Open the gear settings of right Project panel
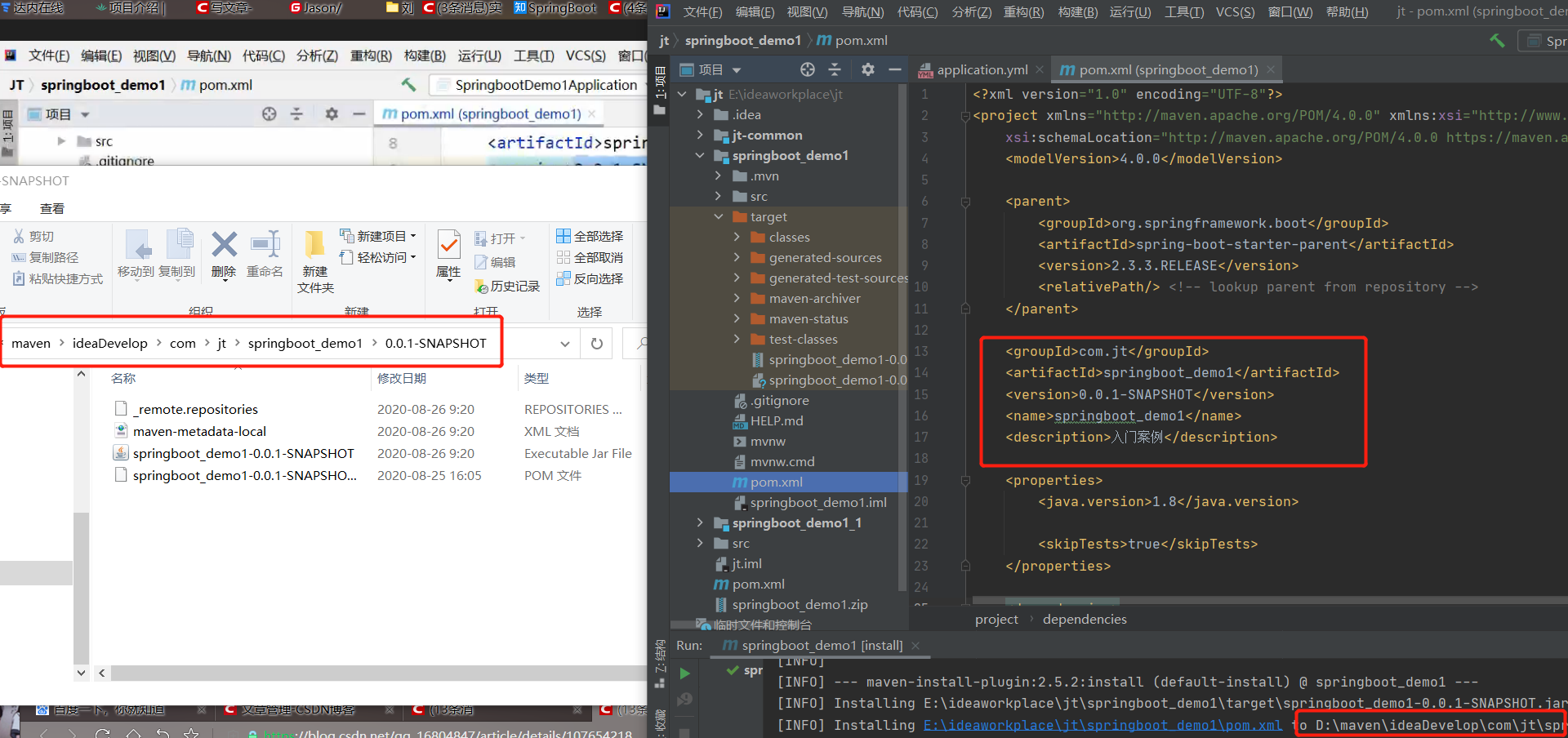Screen dimensions: 1568x738 [868, 69]
